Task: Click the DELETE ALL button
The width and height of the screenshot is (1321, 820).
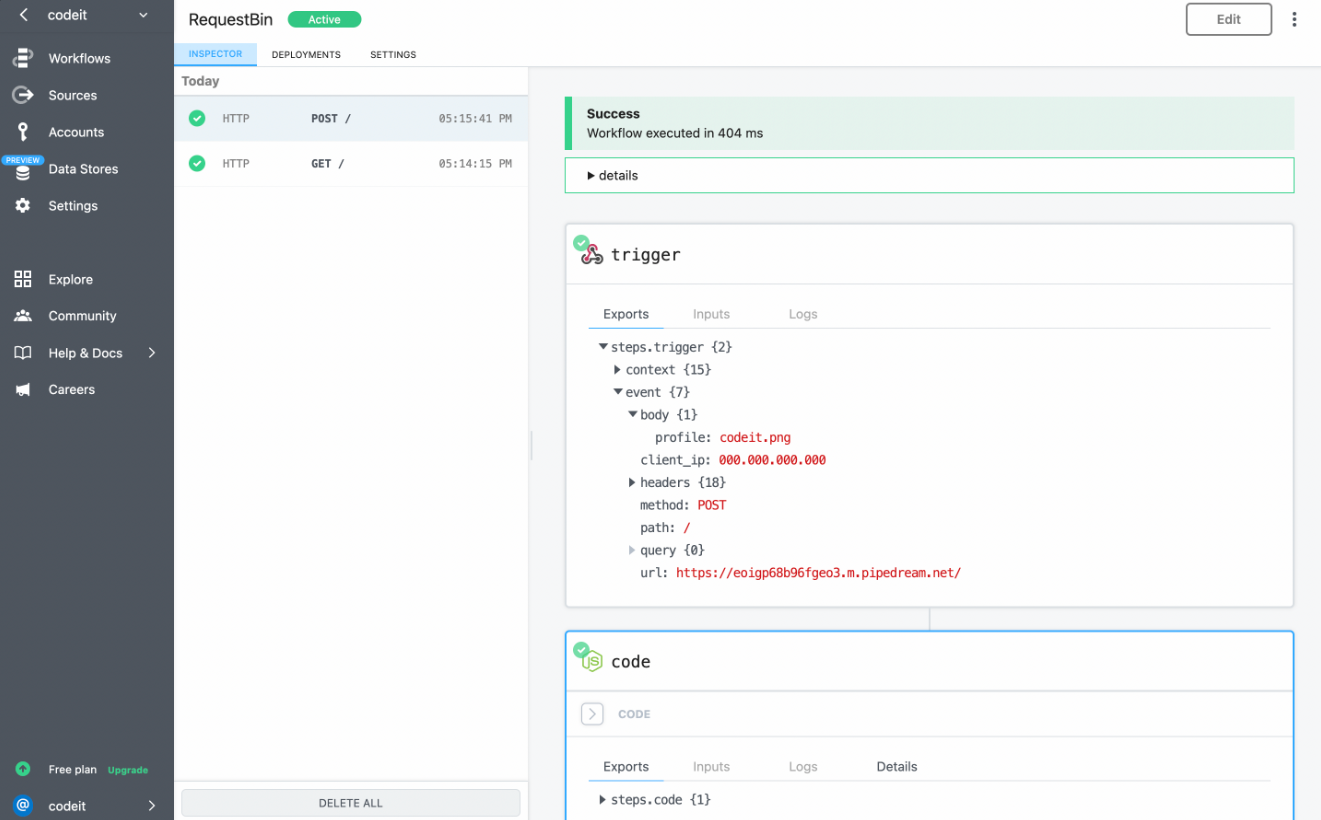Action: tap(351, 803)
